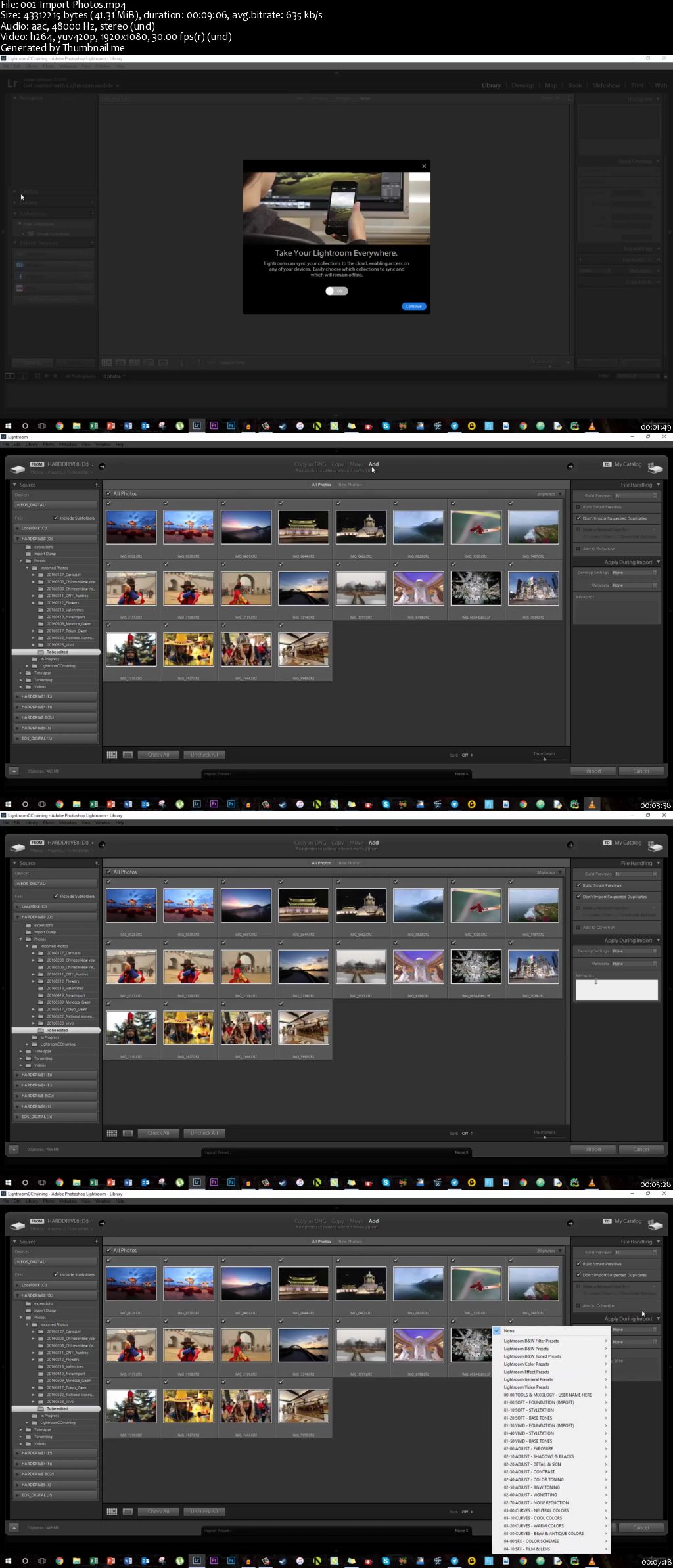Image resolution: width=673 pixels, height=1568 pixels.
Task: Open Photoshop from the 00:01:49 frame taskbar
Action: point(231,426)
